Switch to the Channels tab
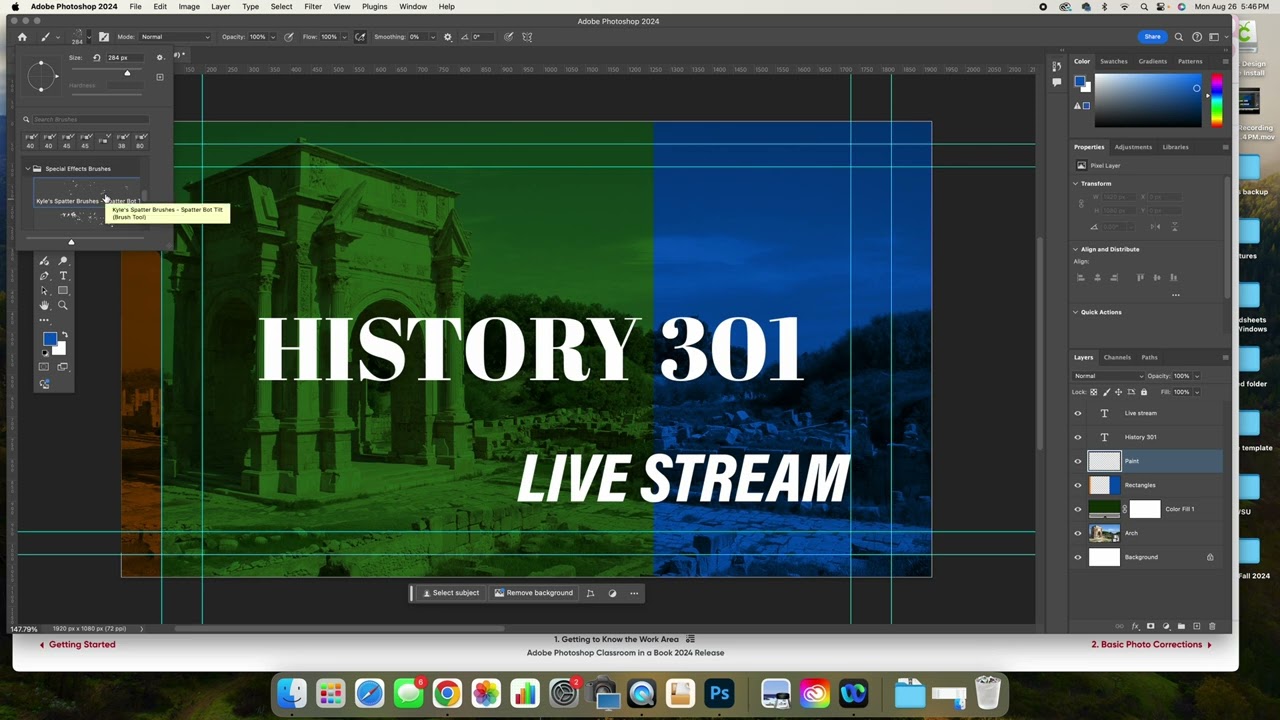Viewport: 1280px width, 720px height. (1117, 357)
